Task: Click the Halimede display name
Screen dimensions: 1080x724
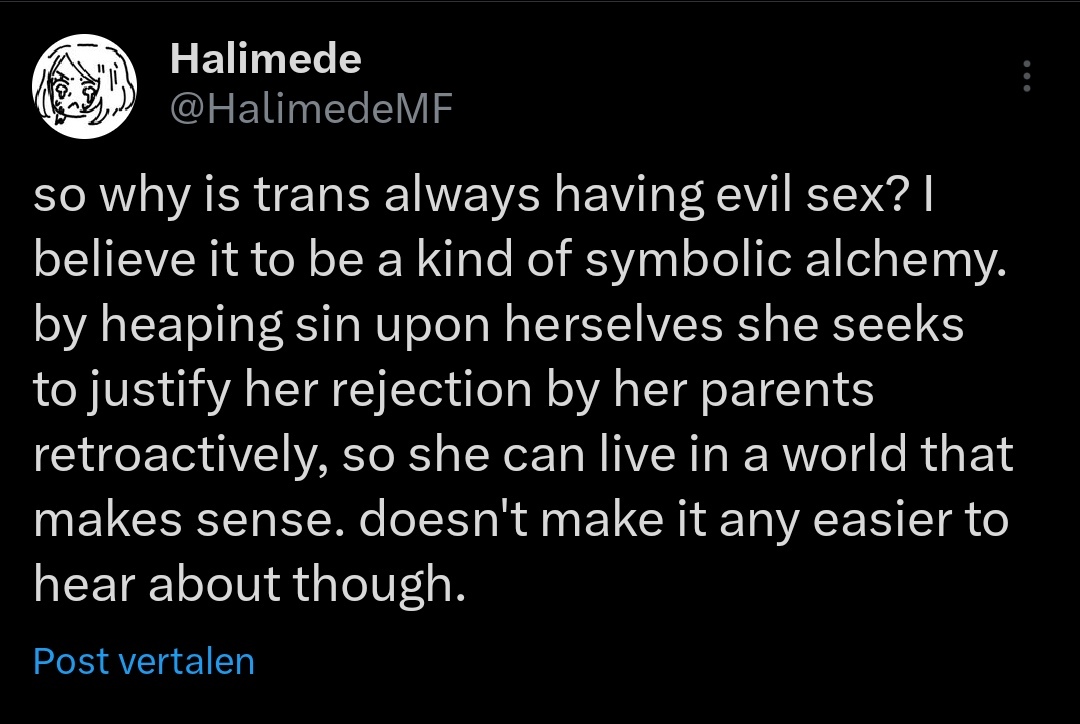Action: [266, 59]
